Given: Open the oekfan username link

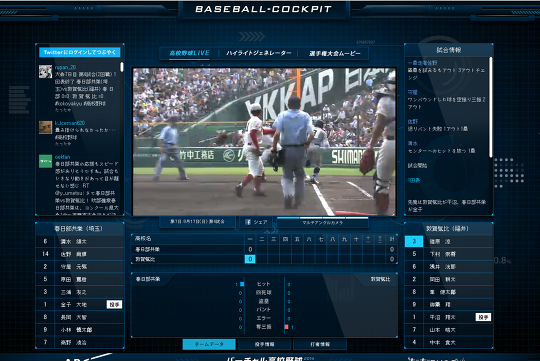Looking at the screenshot, I should click(x=62, y=157).
